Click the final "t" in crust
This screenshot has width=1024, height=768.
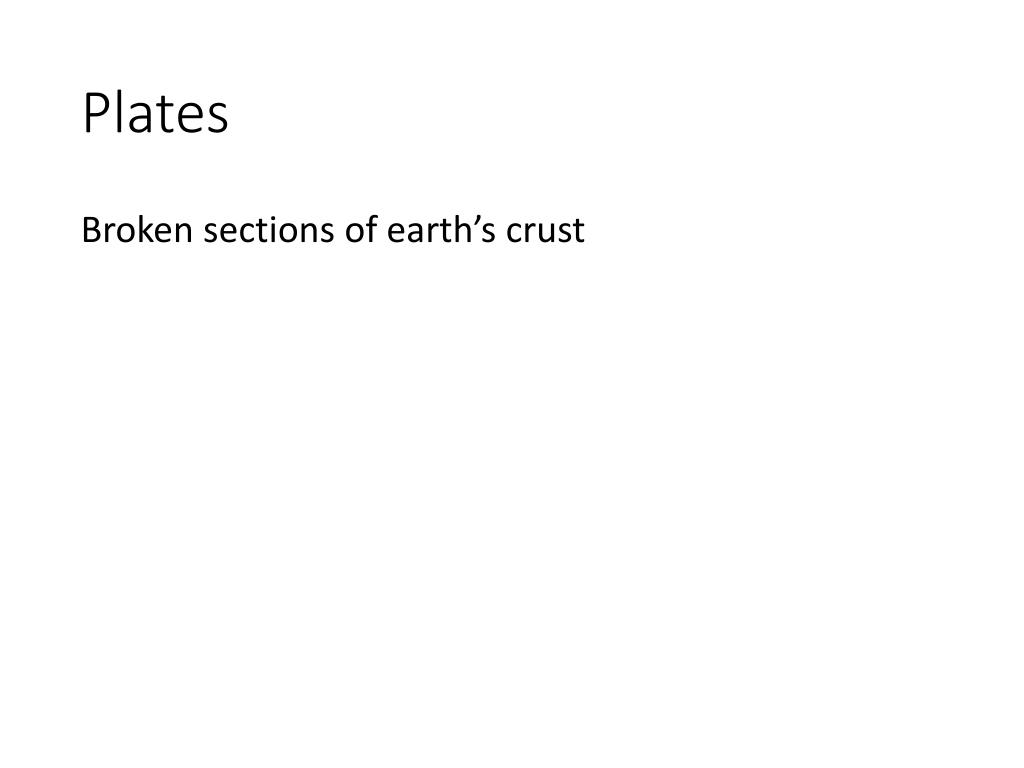click(x=578, y=232)
